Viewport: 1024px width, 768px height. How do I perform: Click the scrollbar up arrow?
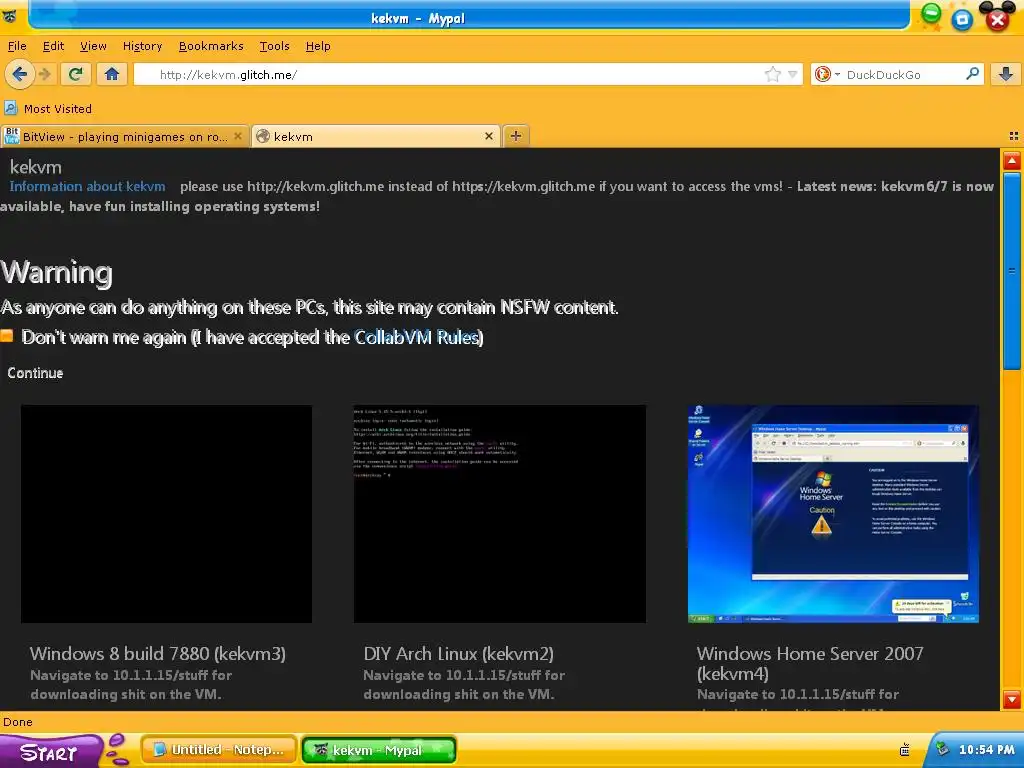click(x=1012, y=161)
